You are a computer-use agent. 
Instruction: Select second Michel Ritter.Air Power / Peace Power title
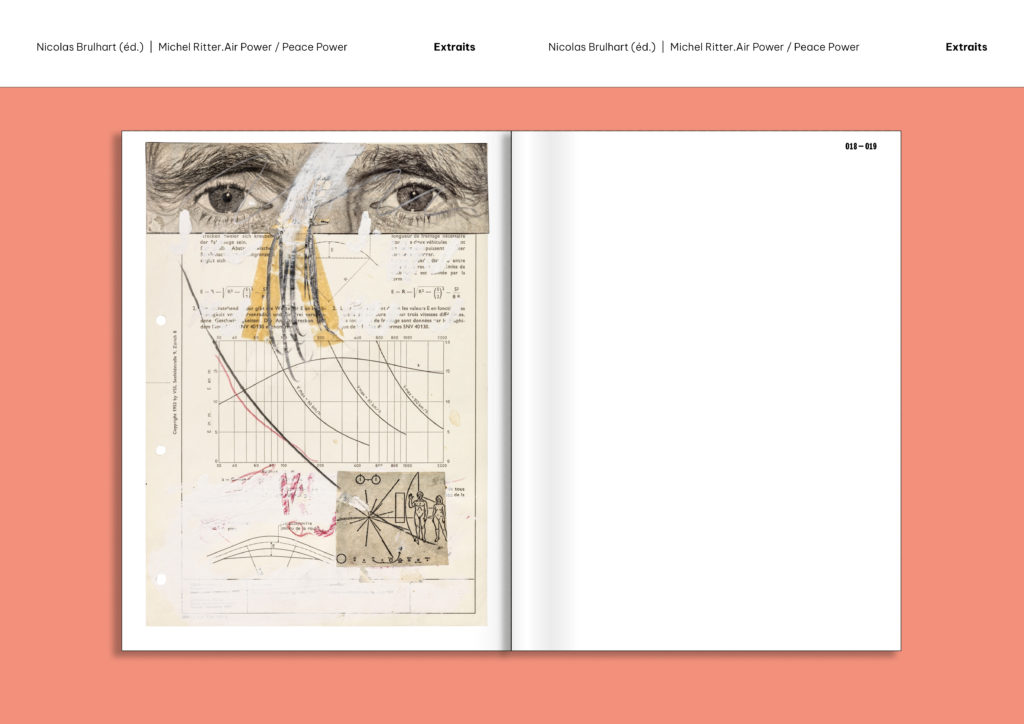pos(765,47)
